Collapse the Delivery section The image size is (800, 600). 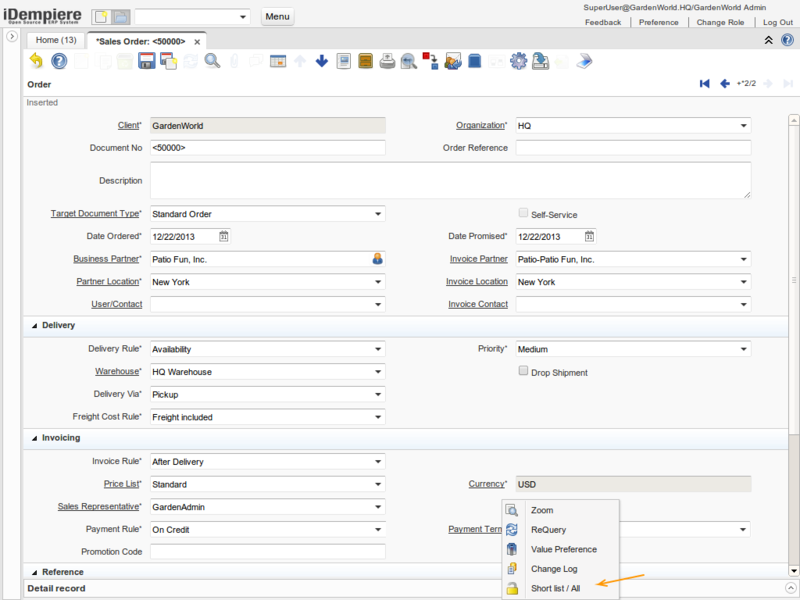point(36,325)
